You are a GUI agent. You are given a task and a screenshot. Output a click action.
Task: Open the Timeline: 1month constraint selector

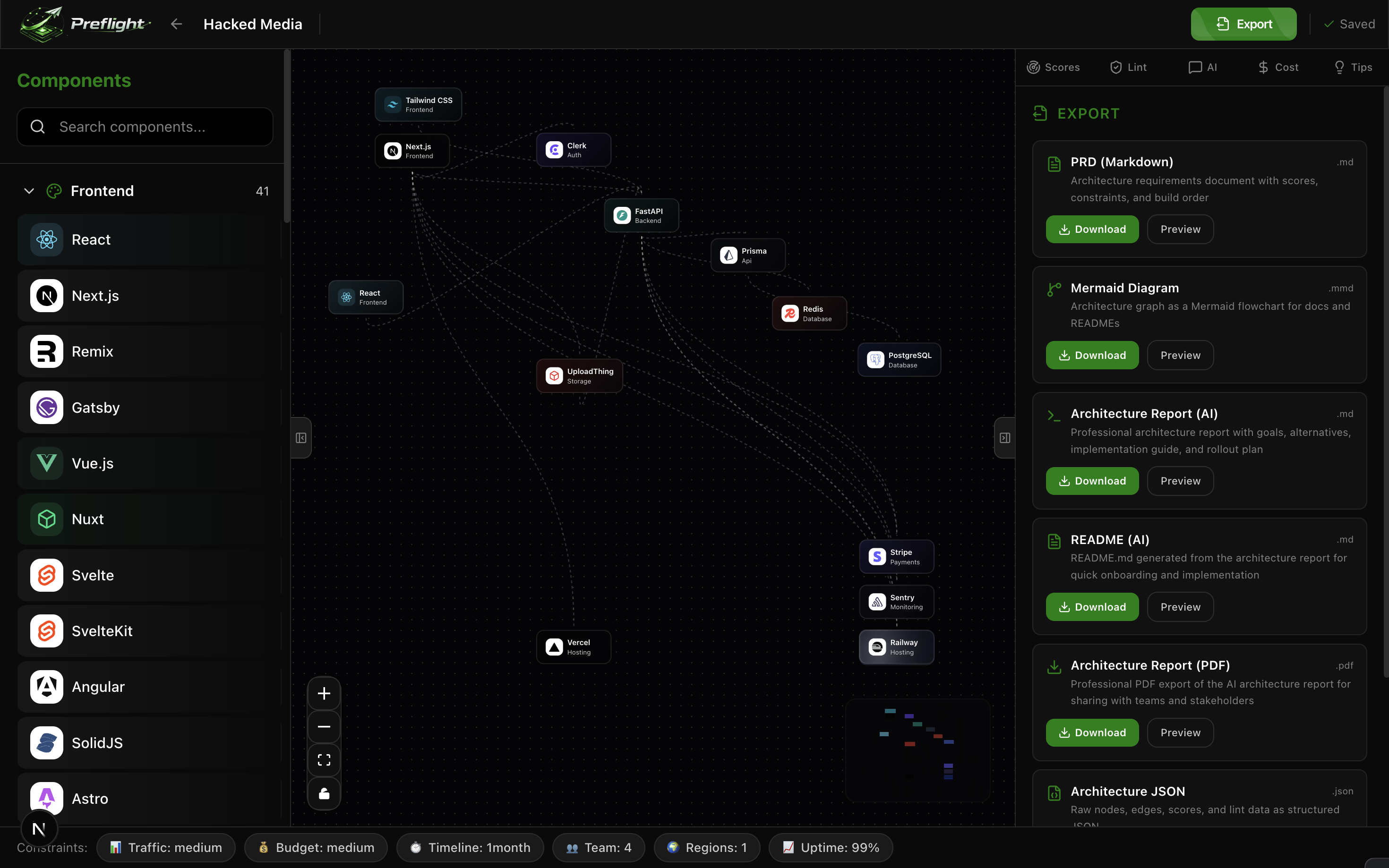click(x=470, y=847)
